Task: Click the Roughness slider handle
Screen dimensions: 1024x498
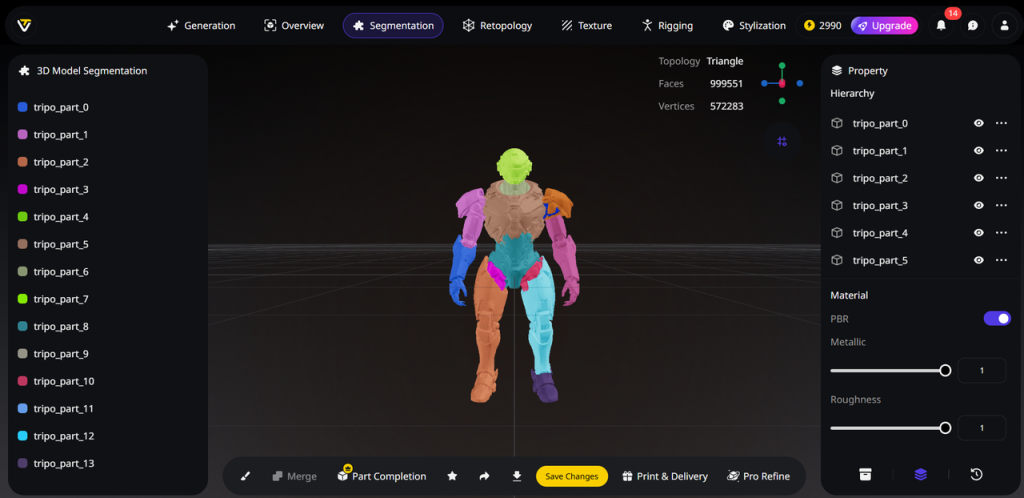Action: click(x=945, y=428)
